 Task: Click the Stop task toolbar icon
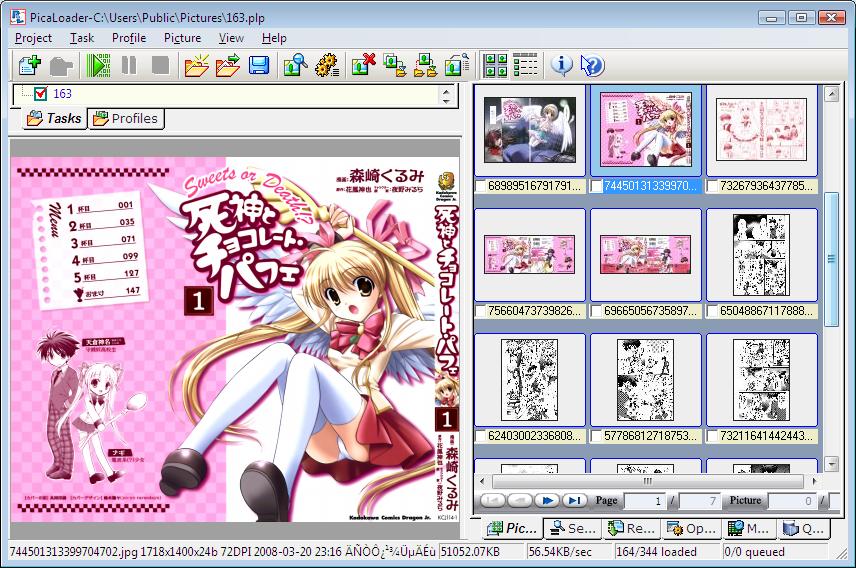coord(160,66)
